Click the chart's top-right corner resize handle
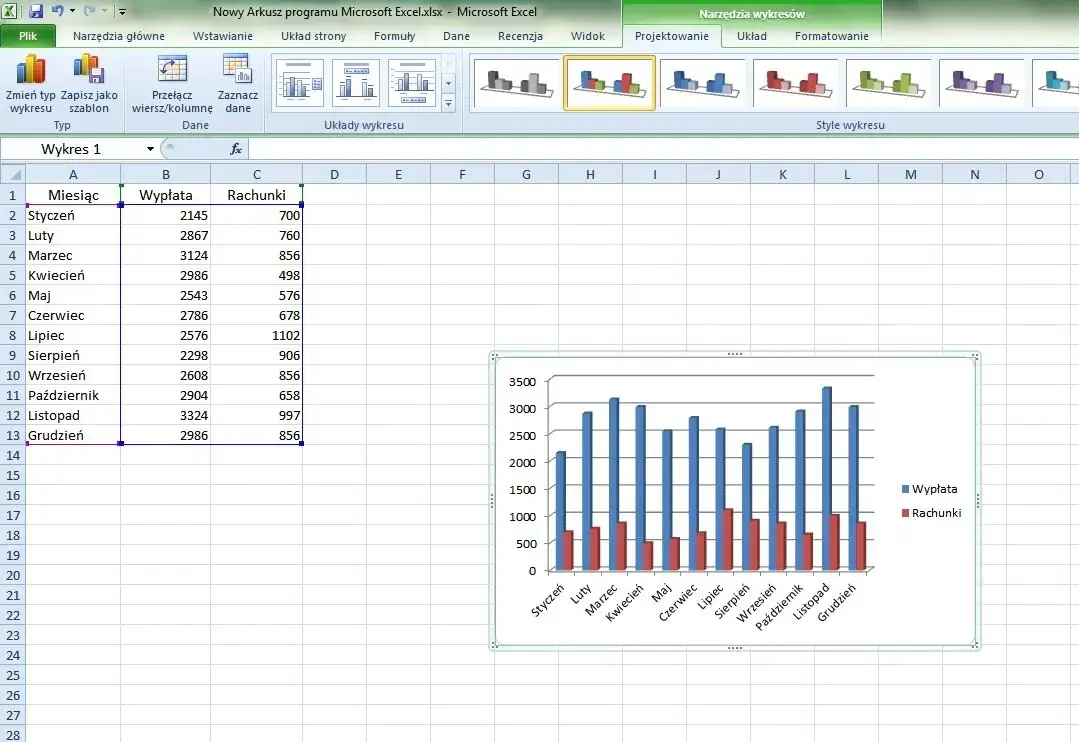 [x=975, y=357]
